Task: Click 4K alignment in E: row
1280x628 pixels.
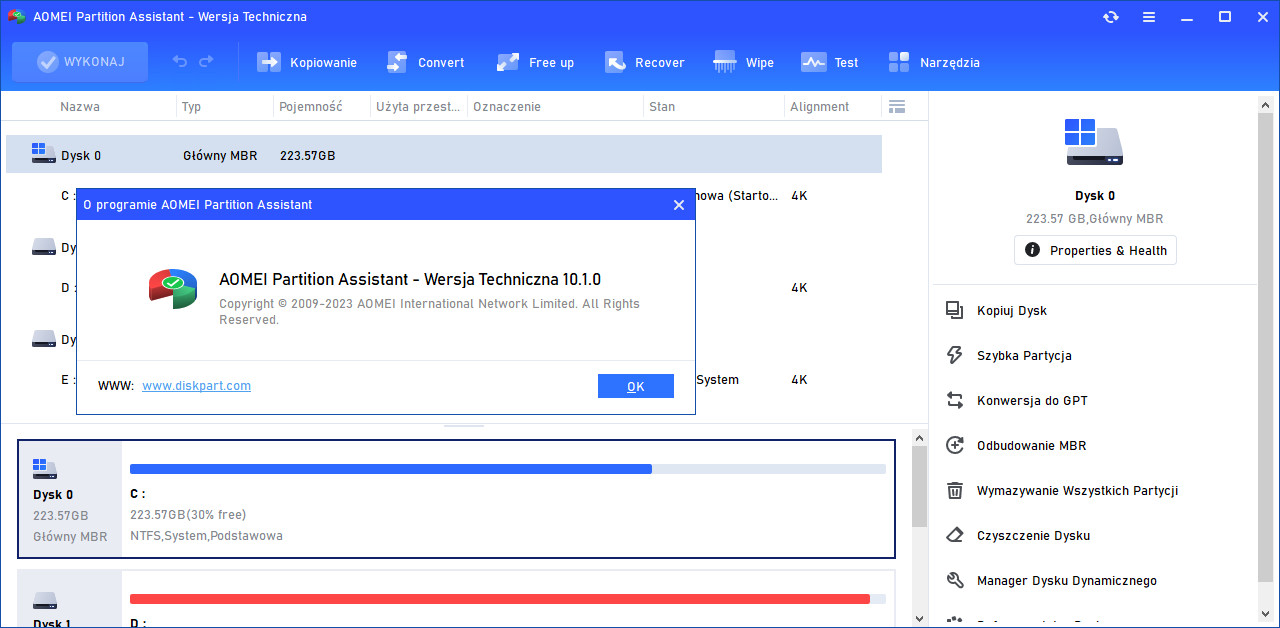Action: click(799, 380)
